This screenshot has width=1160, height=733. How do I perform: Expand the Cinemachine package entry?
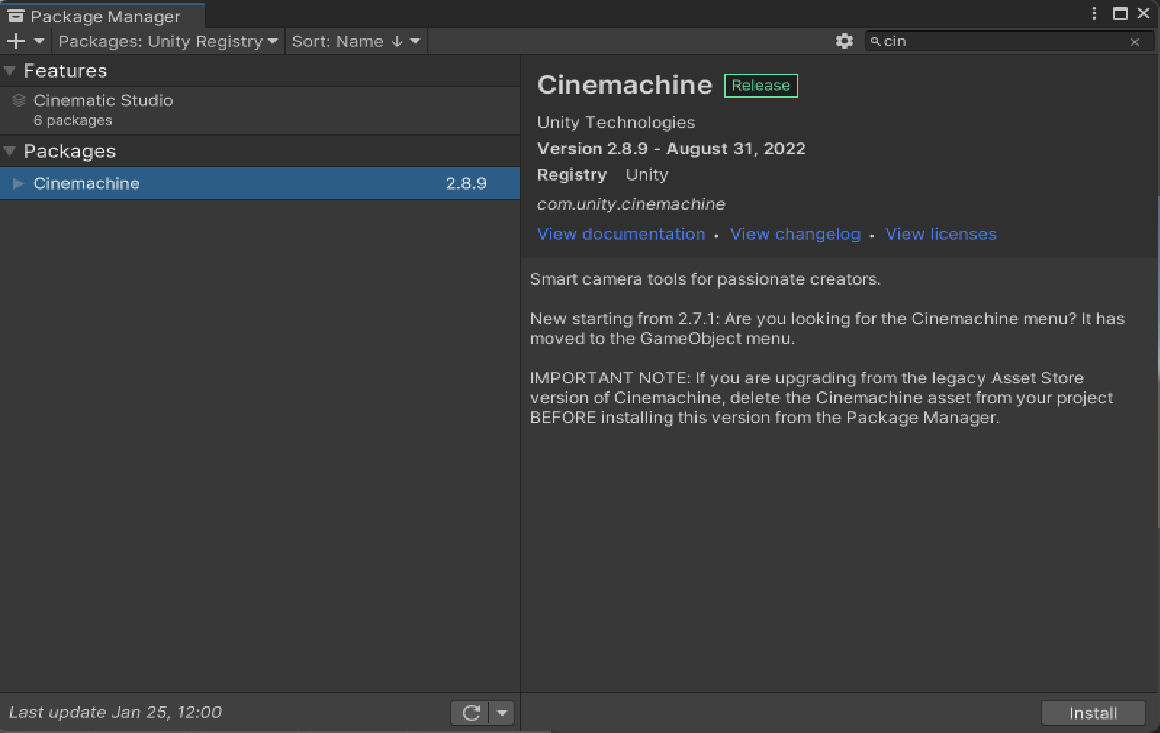click(16, 183)
